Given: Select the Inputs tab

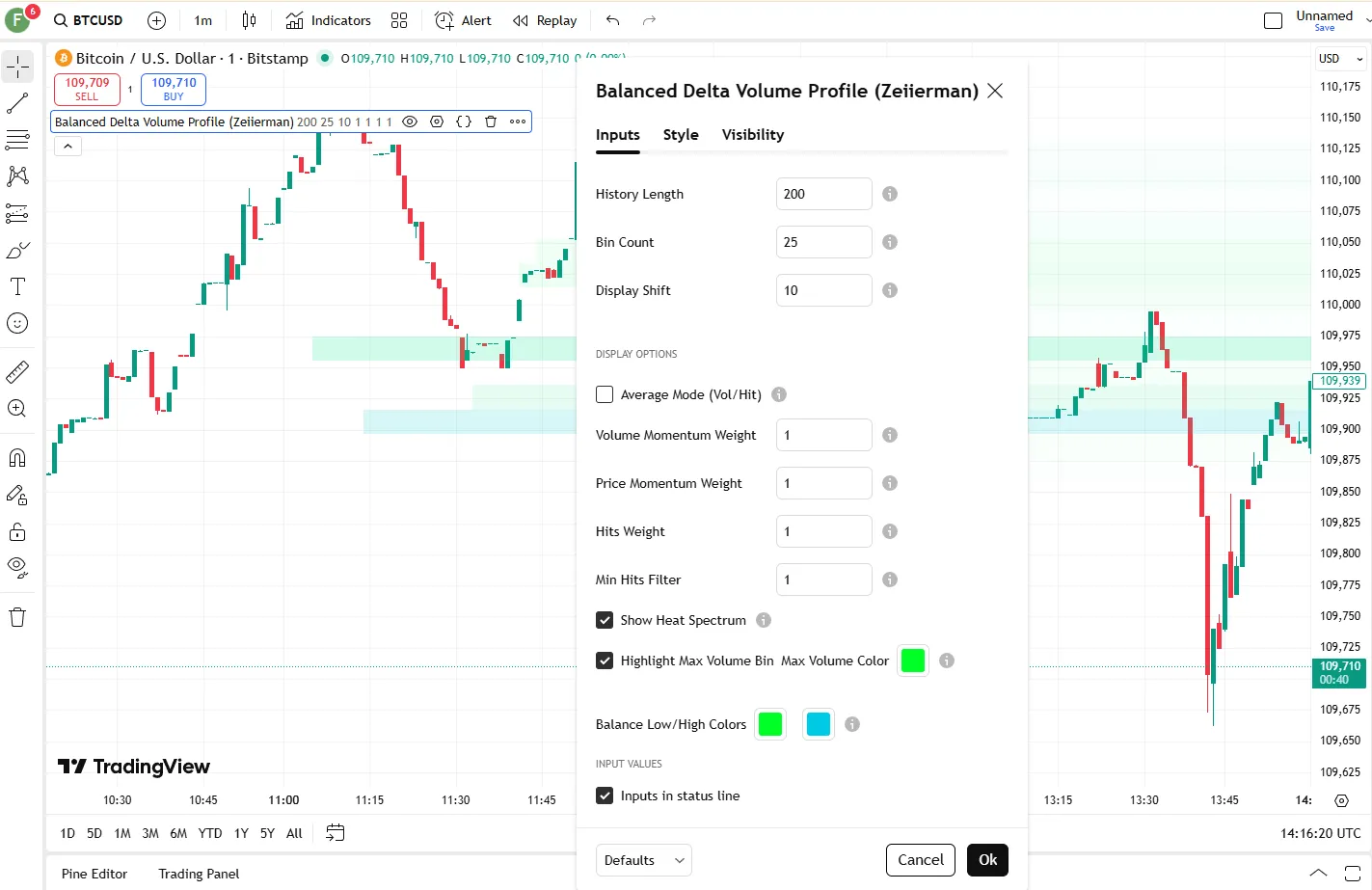Looking at the screenshot, I should tap(618, 135).
